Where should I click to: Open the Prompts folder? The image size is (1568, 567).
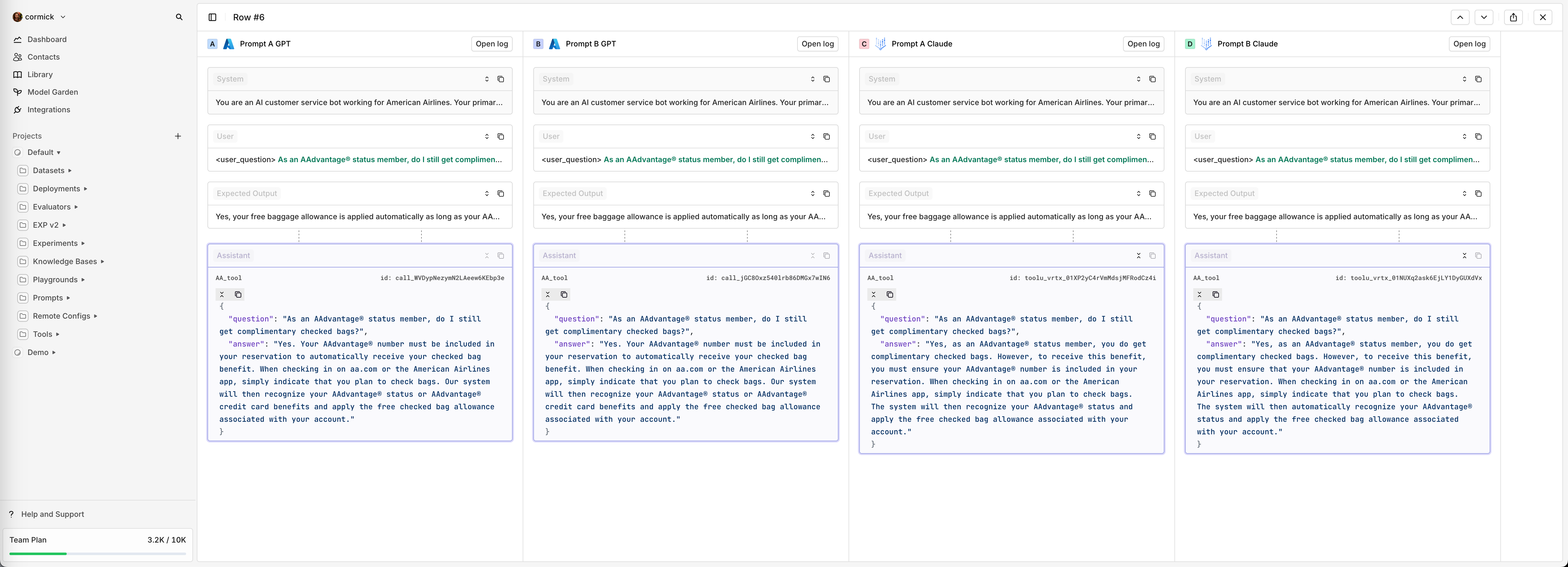pyautogui.click(x=48, y=299)
